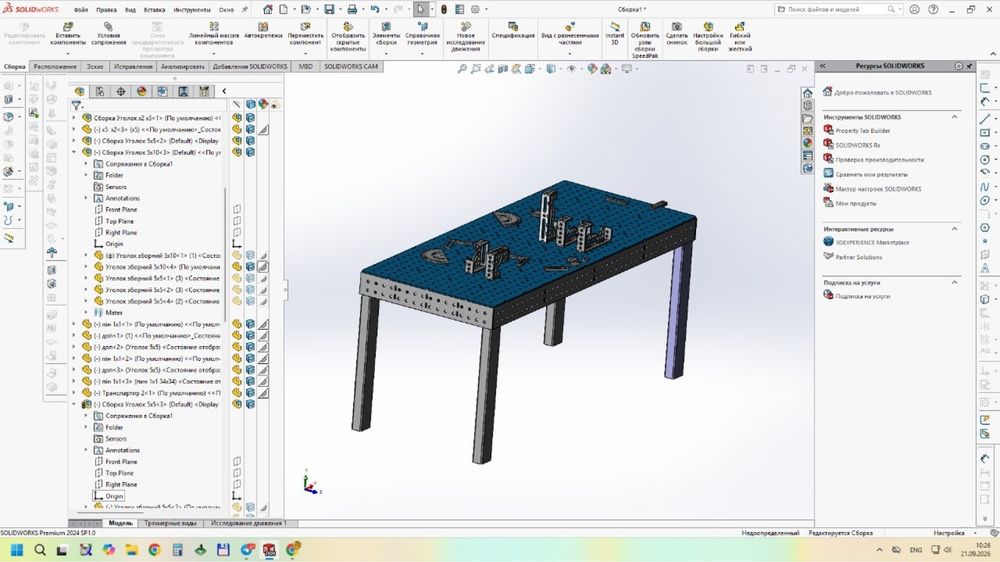1000x562 pixels.
Task: Click Гибкий или жесткий tool
Action: (x=740, y=37)
